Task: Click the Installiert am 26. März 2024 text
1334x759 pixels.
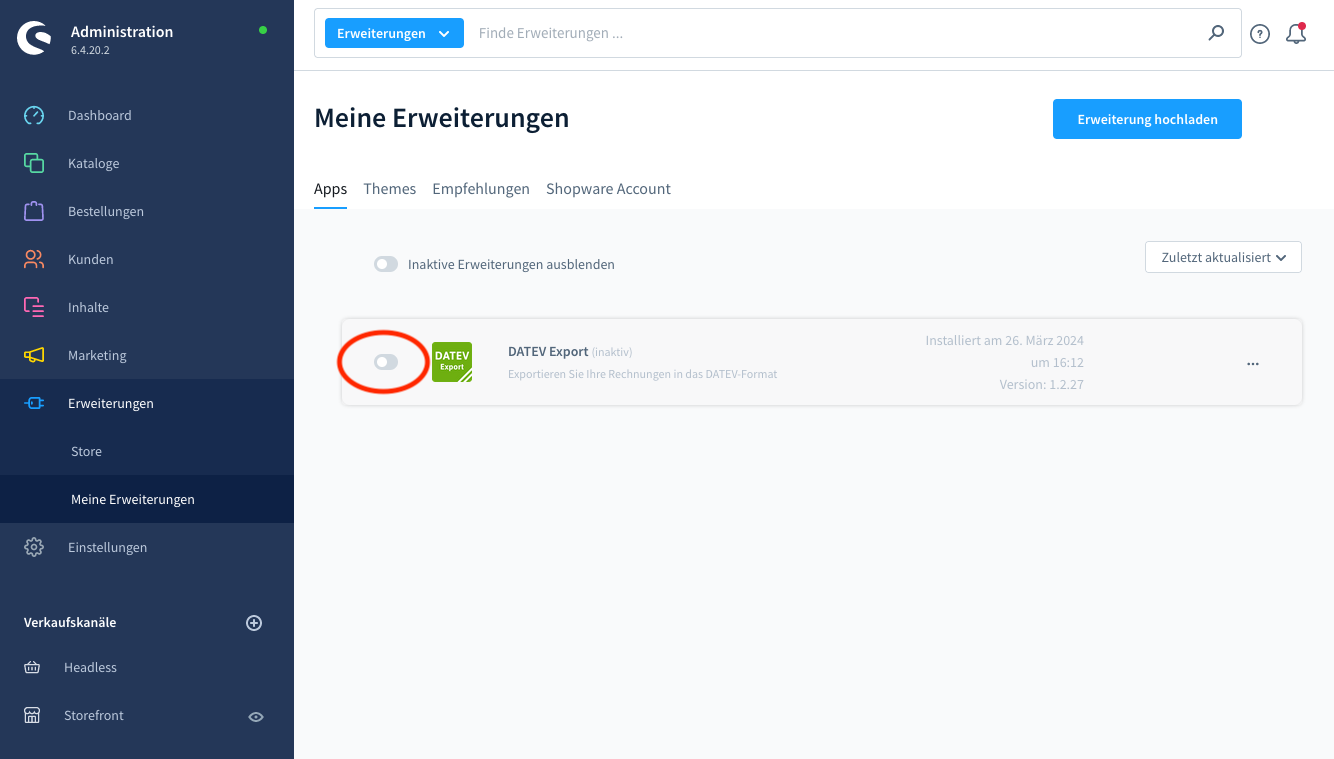Action: (1004, 340)
